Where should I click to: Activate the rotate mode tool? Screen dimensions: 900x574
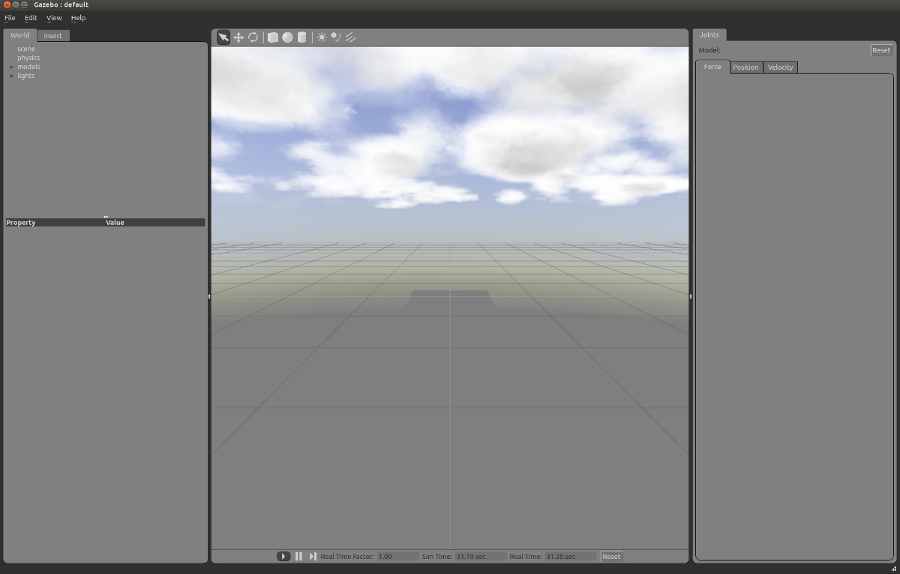coord(253,37)
